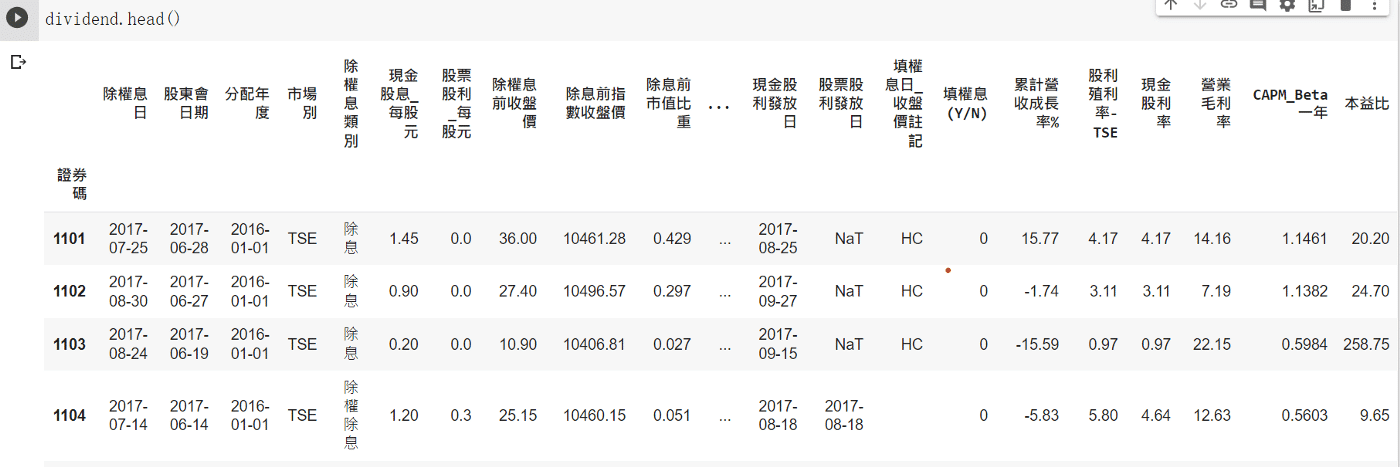This screenshot has width=1400, height=467.
Task: Click the CAPM_Beta 一年 column header
Action: coord(1290,103)
